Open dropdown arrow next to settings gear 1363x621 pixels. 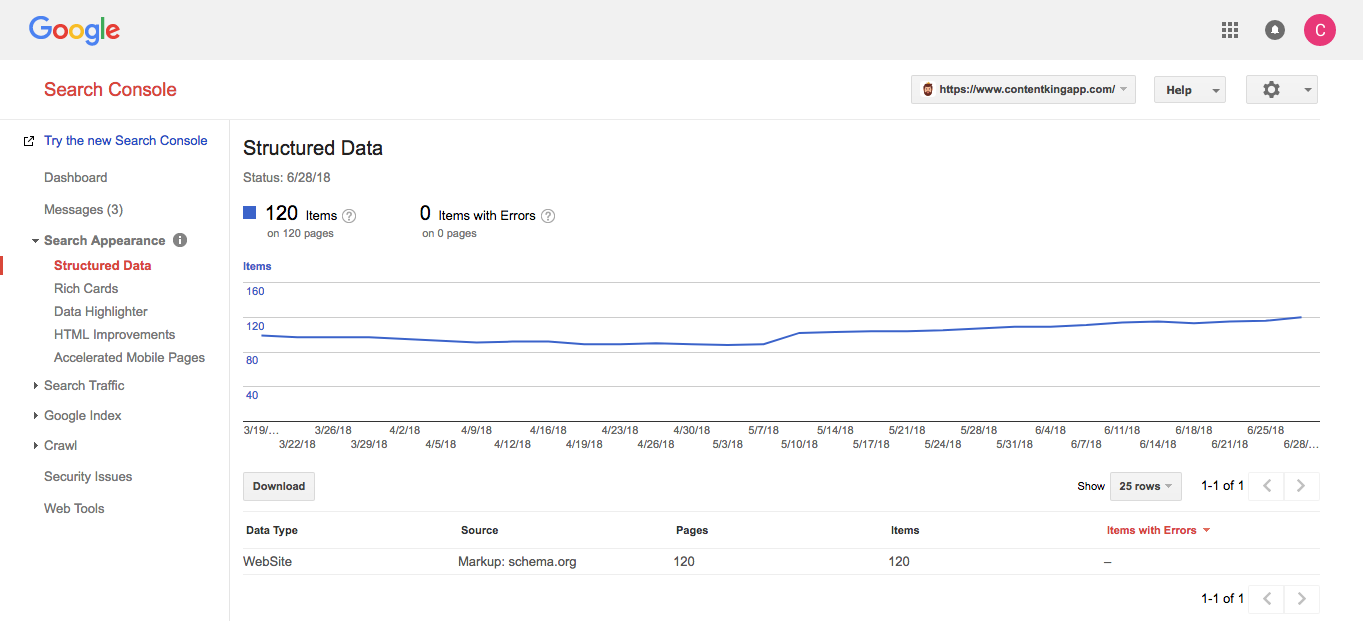1308,90
